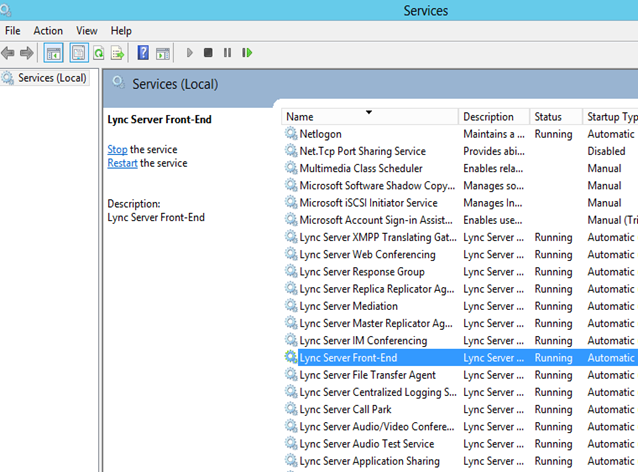Click the Pause Service toolbar icon
This screenshot has width=638, height=472.
point(227,53)
